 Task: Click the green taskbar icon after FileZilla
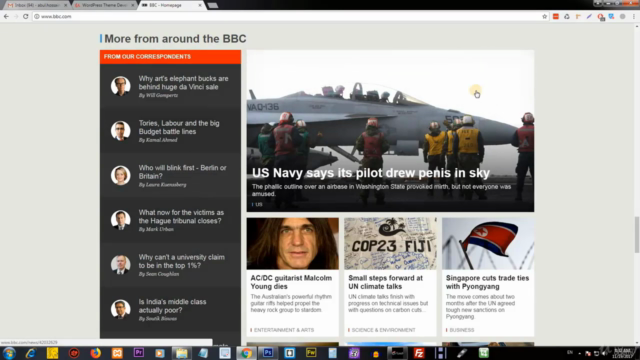(x=484, y=353)
